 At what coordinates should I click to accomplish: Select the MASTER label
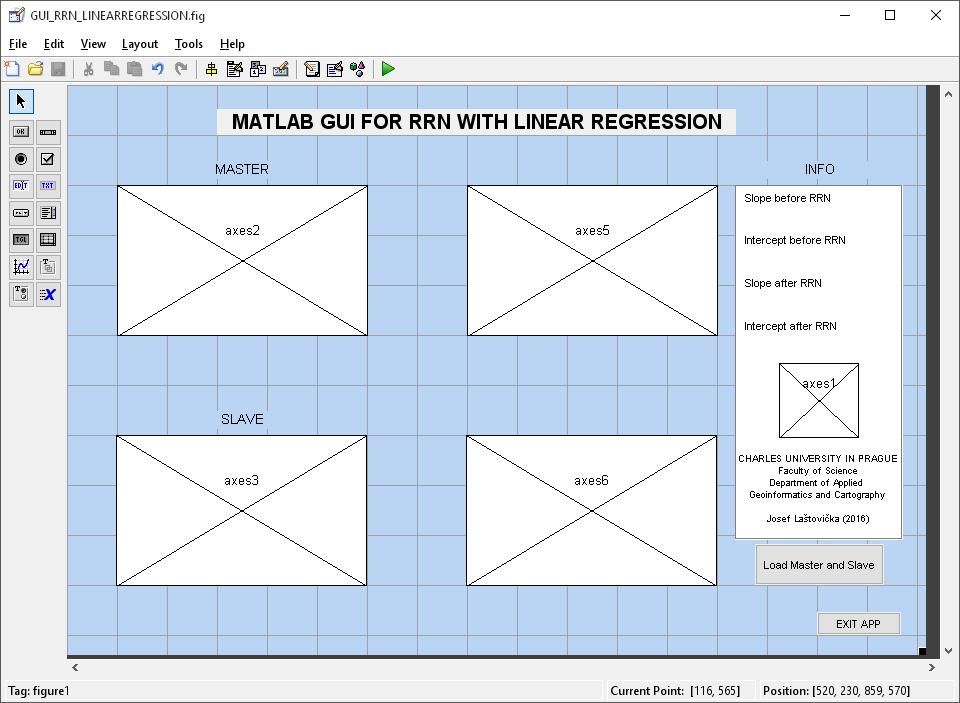tap(242, 169)
